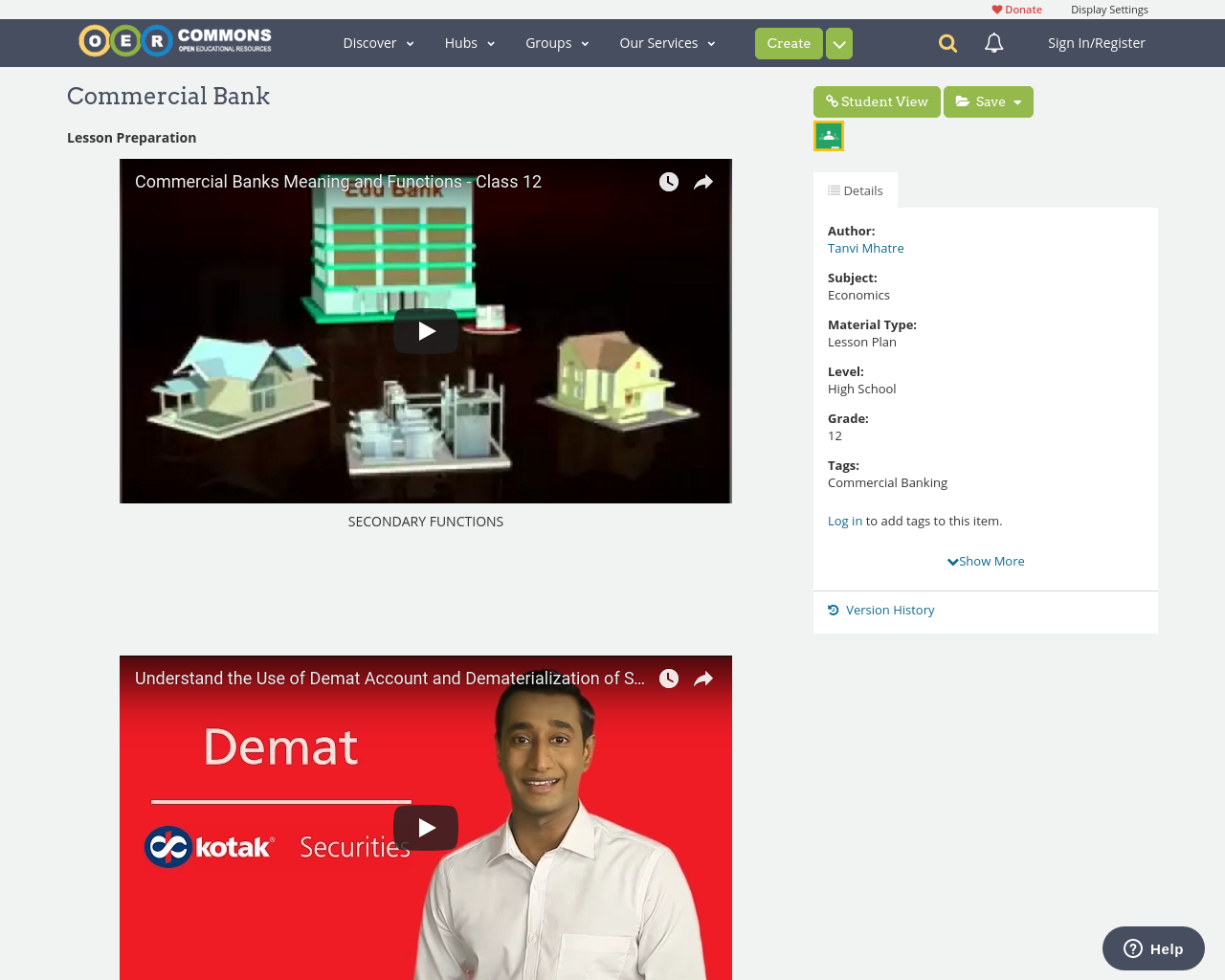Toggle Student View mode

click(x=877, y=101)
